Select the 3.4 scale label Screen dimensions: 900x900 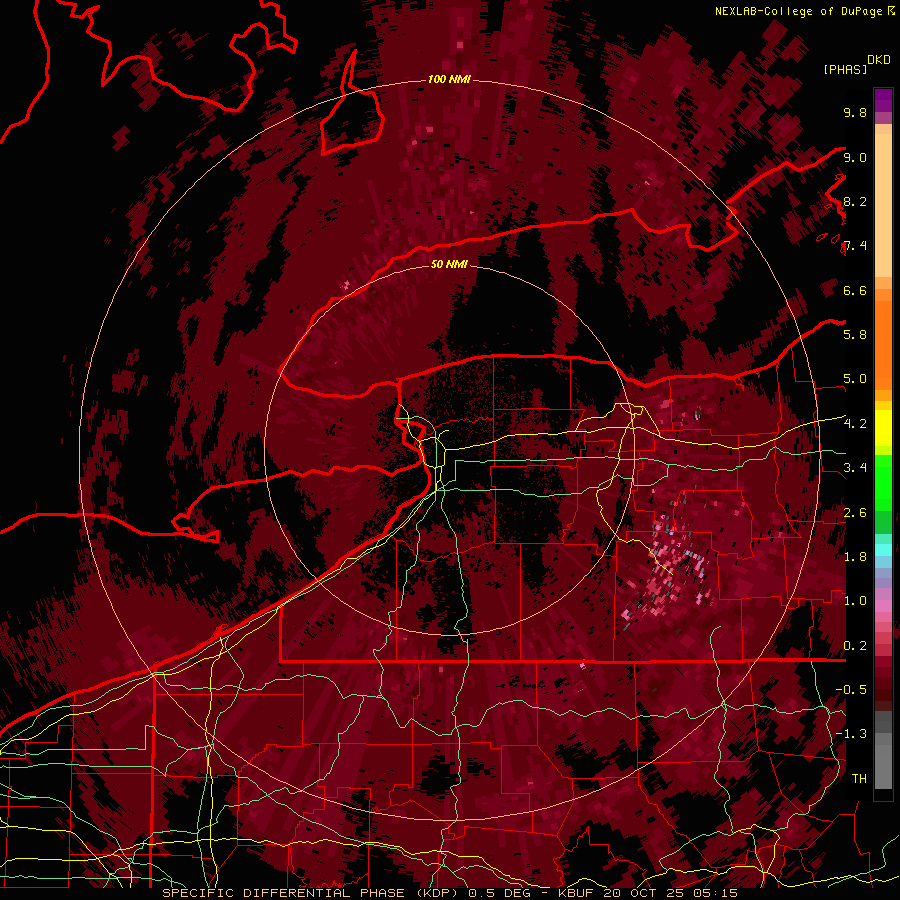tap(855, 468)
